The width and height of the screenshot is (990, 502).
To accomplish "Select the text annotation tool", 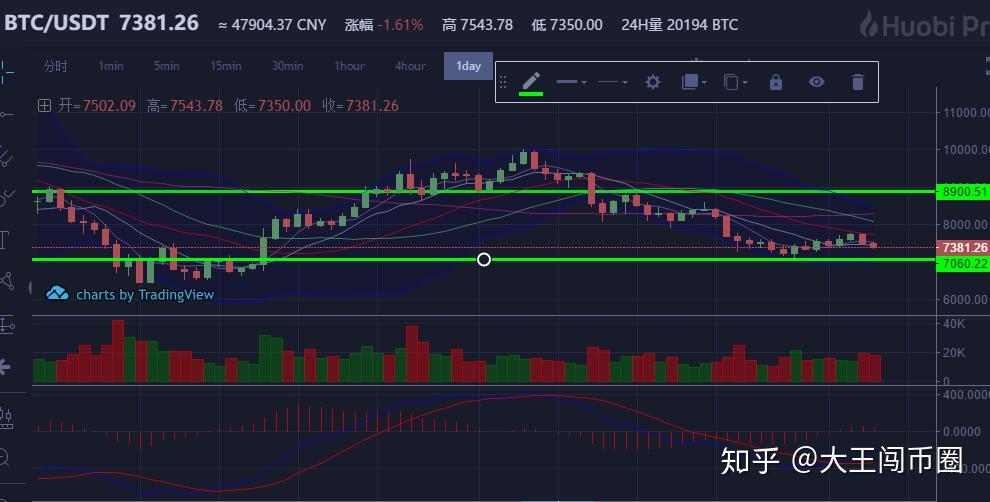I will coord(5,240).
